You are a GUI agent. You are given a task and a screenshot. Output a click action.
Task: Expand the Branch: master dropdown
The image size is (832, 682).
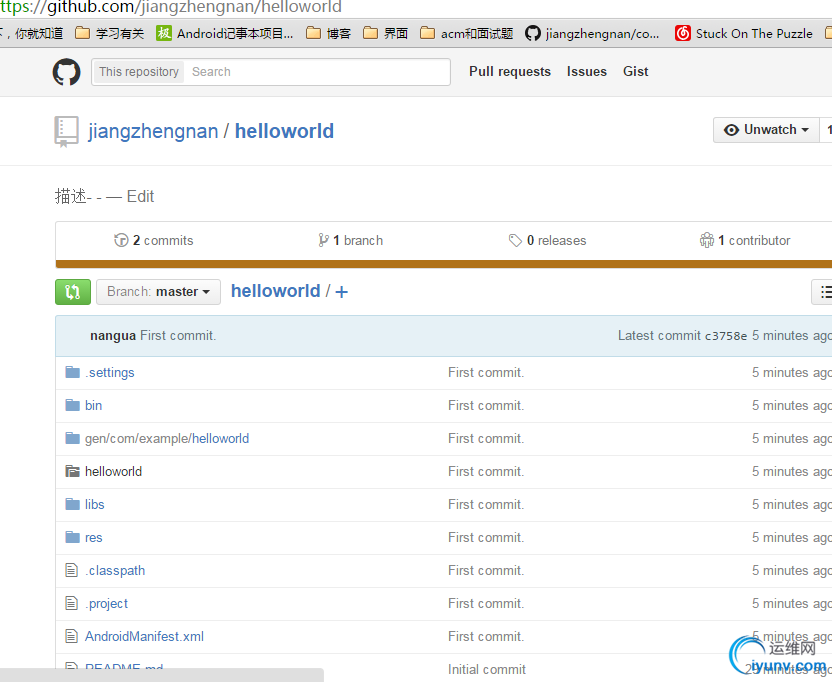click(158, 291)
